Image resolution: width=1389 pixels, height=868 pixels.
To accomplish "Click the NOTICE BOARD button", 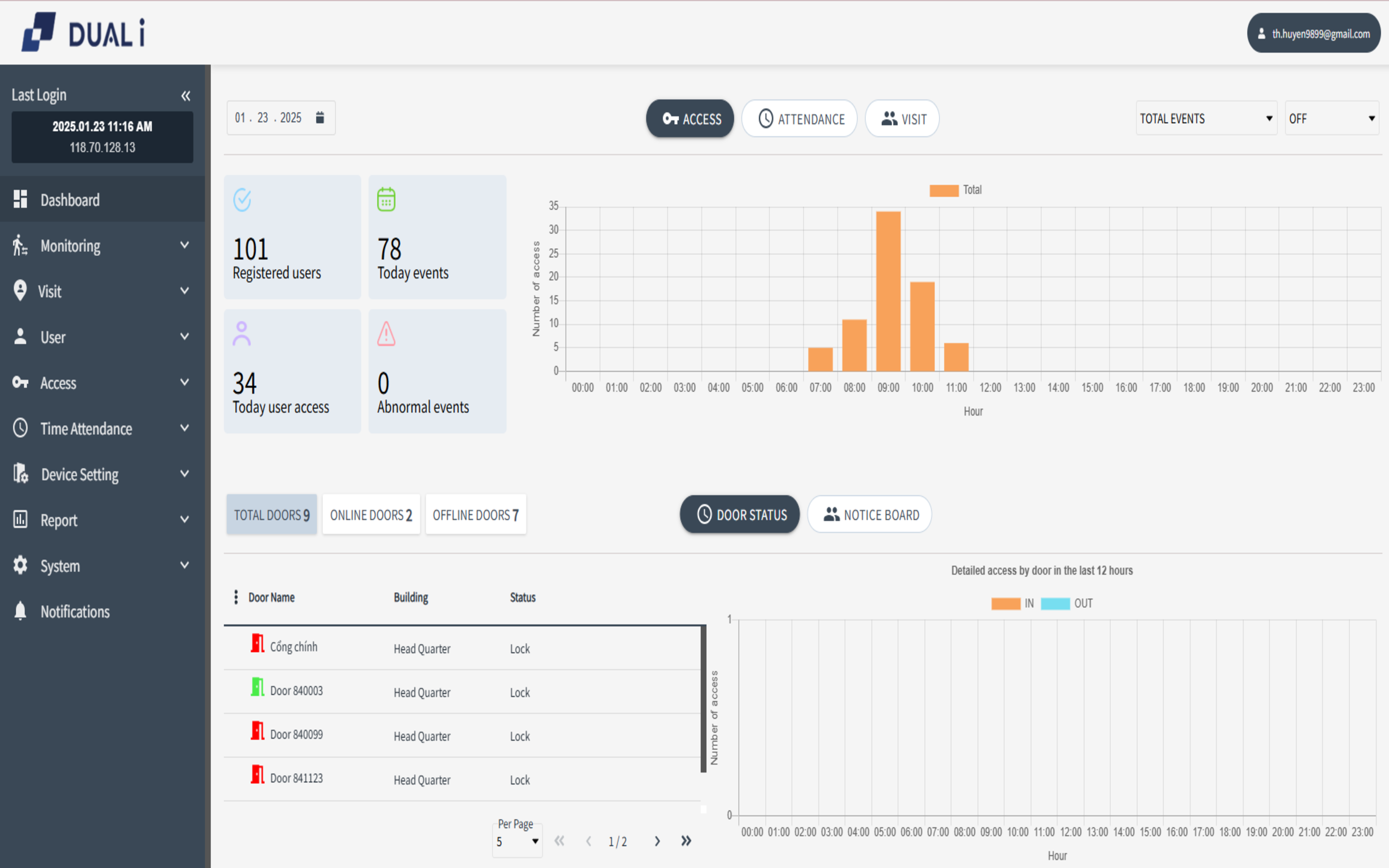I will [869, 514].
